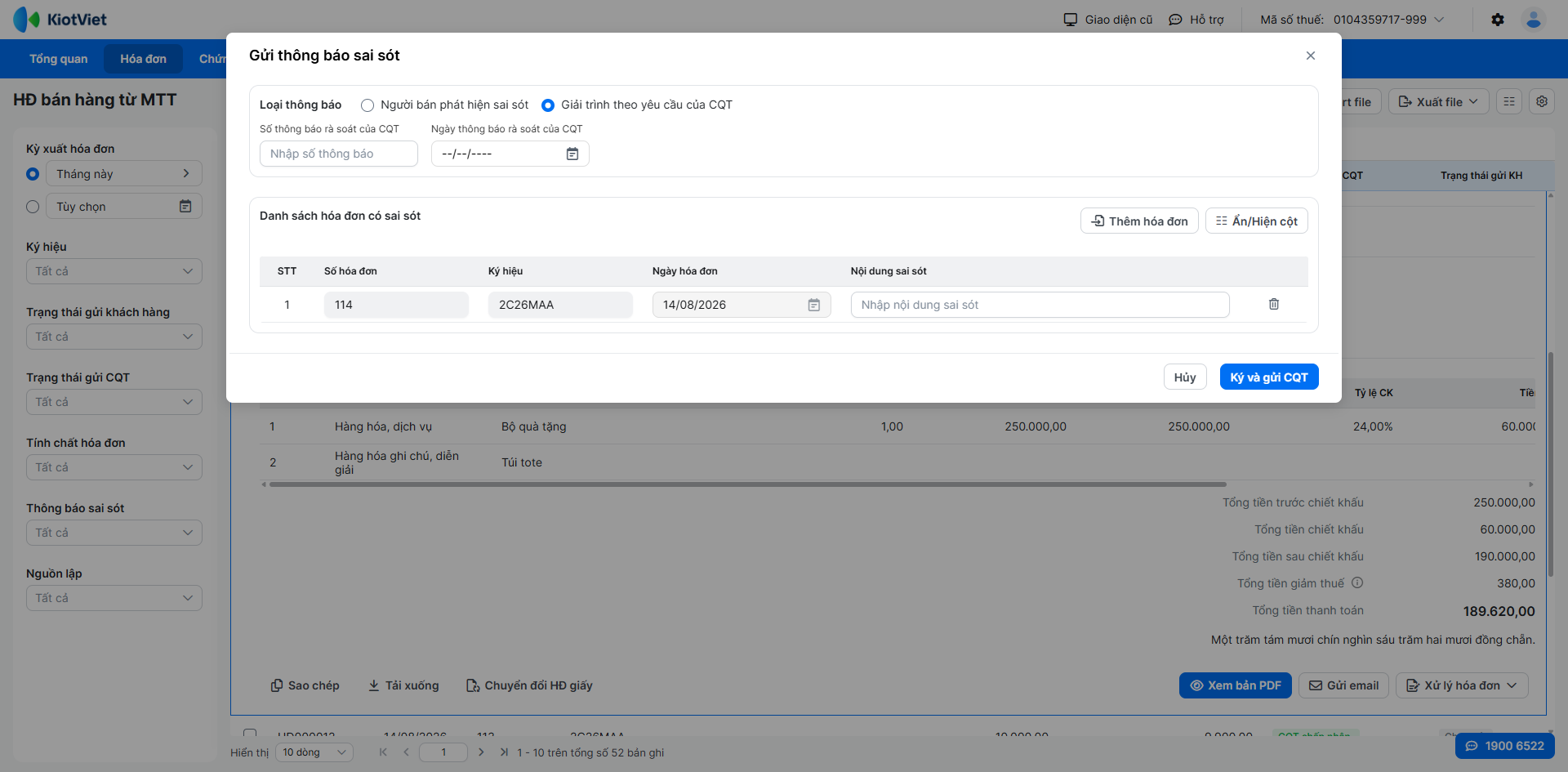
Task: Click the Ký hiệu field 2C26MAA
Action: 560,305
